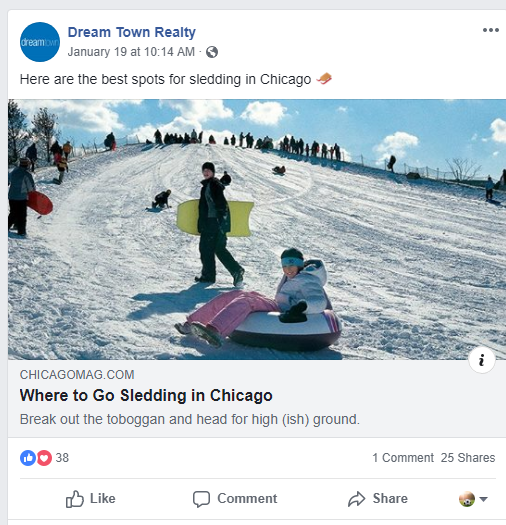506x525 pixels.
Task: Click the CHICAGOMAG.COM source label
Action: pyautogui.click(x=77, y=375)
